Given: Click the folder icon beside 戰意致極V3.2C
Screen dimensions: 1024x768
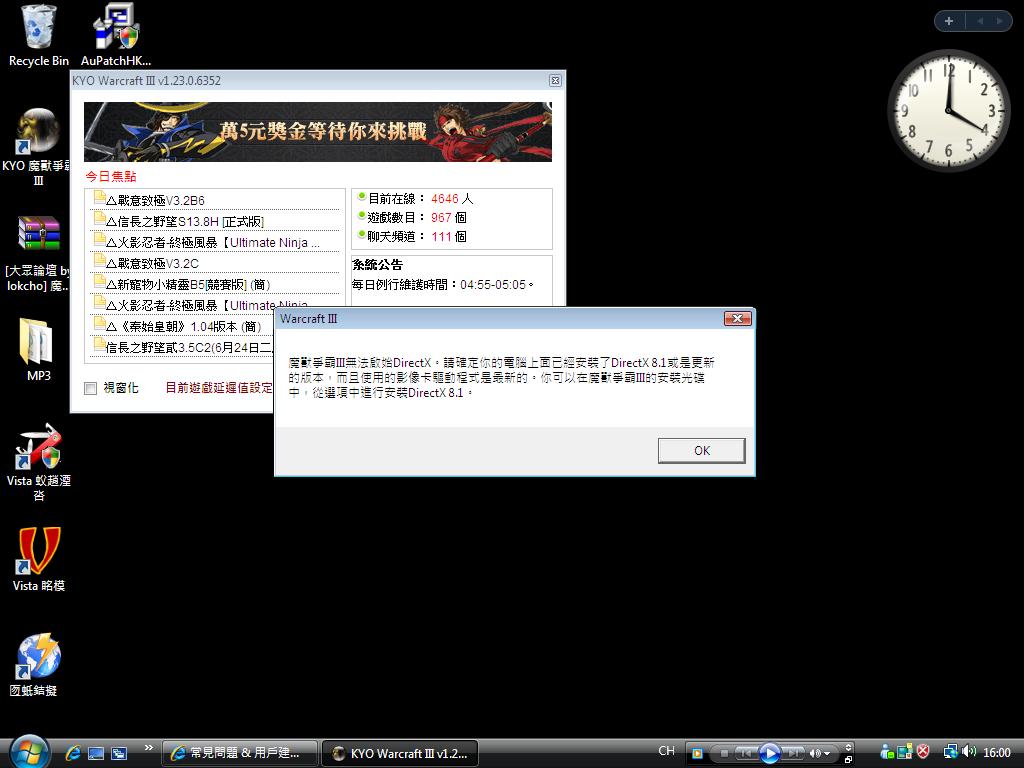Looking at the screenshot, I should tap(99, 260).
